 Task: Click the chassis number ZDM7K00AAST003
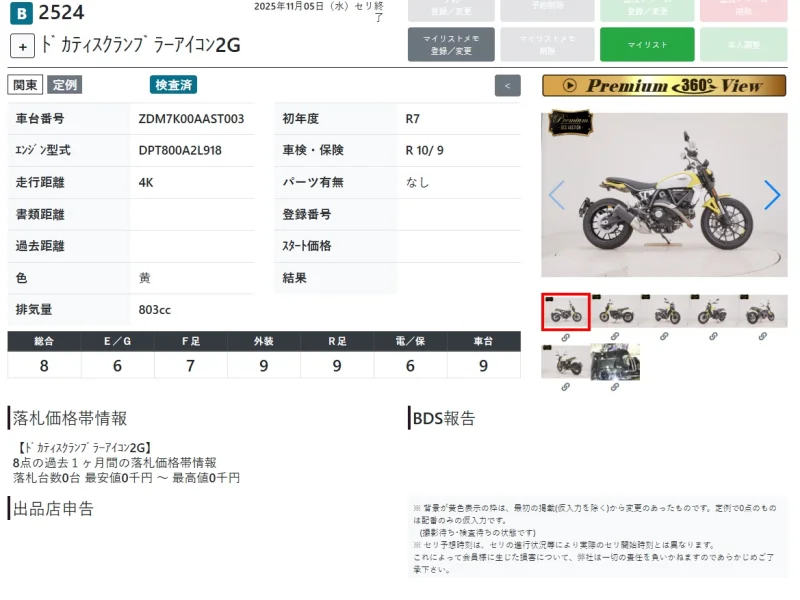(x=191, y=119)
